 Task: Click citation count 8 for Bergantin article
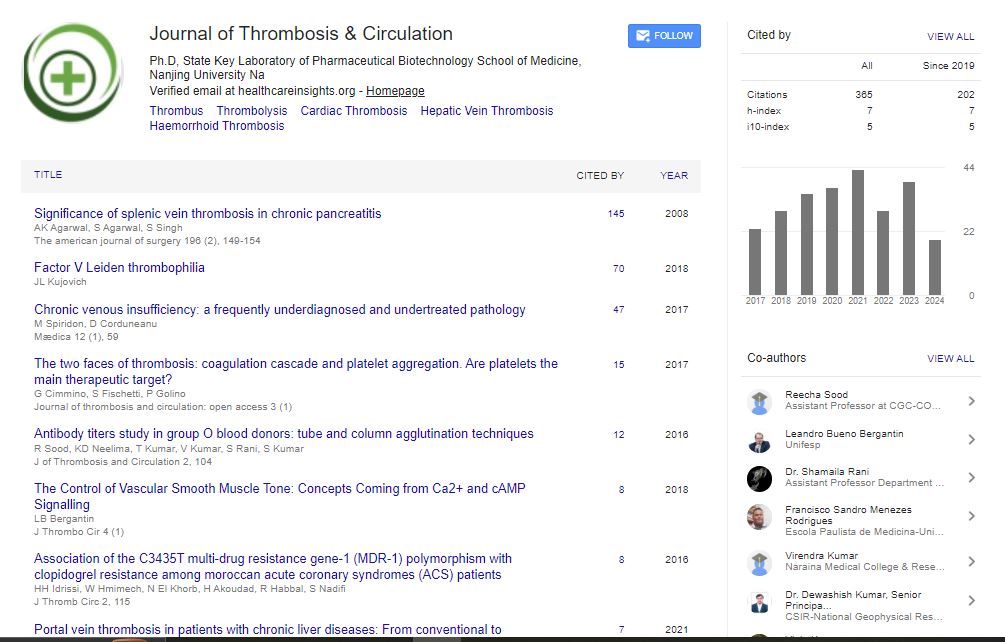[x=621, y=490]
